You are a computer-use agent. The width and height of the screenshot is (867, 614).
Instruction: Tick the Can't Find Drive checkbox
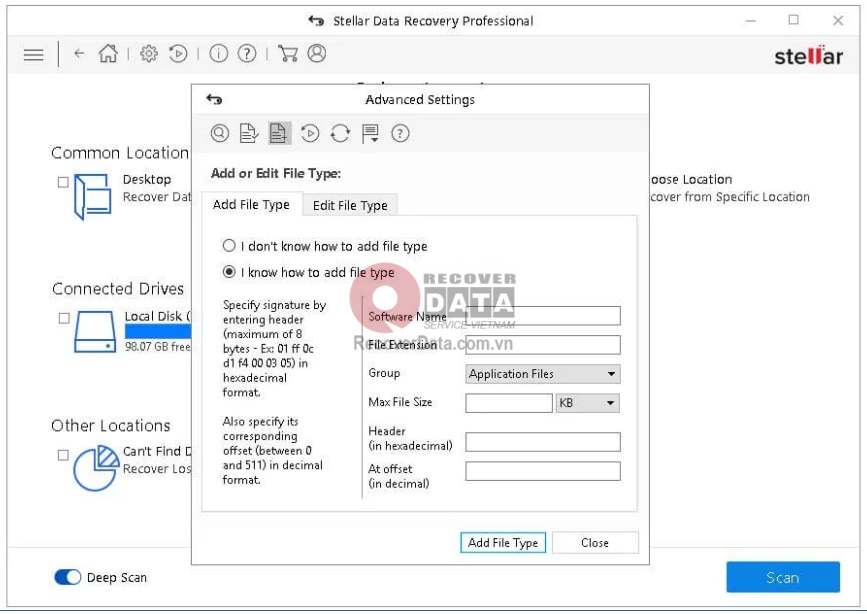click(x=64, y=455)
